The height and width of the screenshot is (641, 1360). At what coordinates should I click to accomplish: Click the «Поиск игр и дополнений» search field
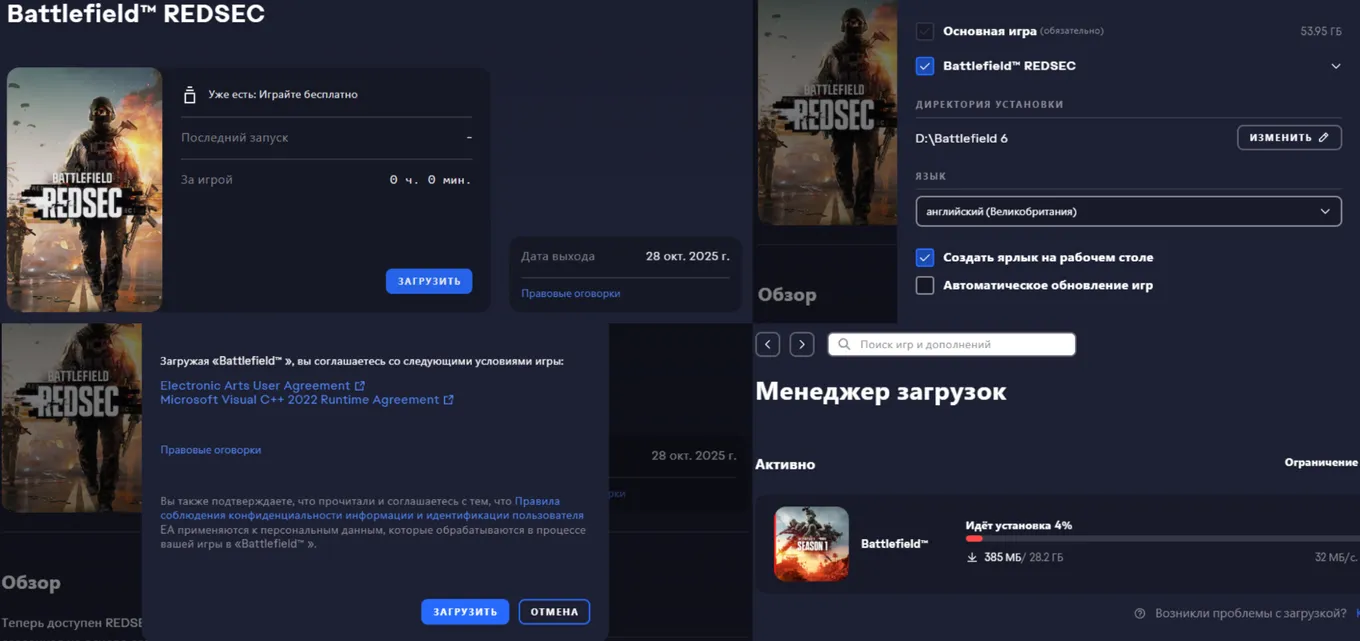(952, 344)
